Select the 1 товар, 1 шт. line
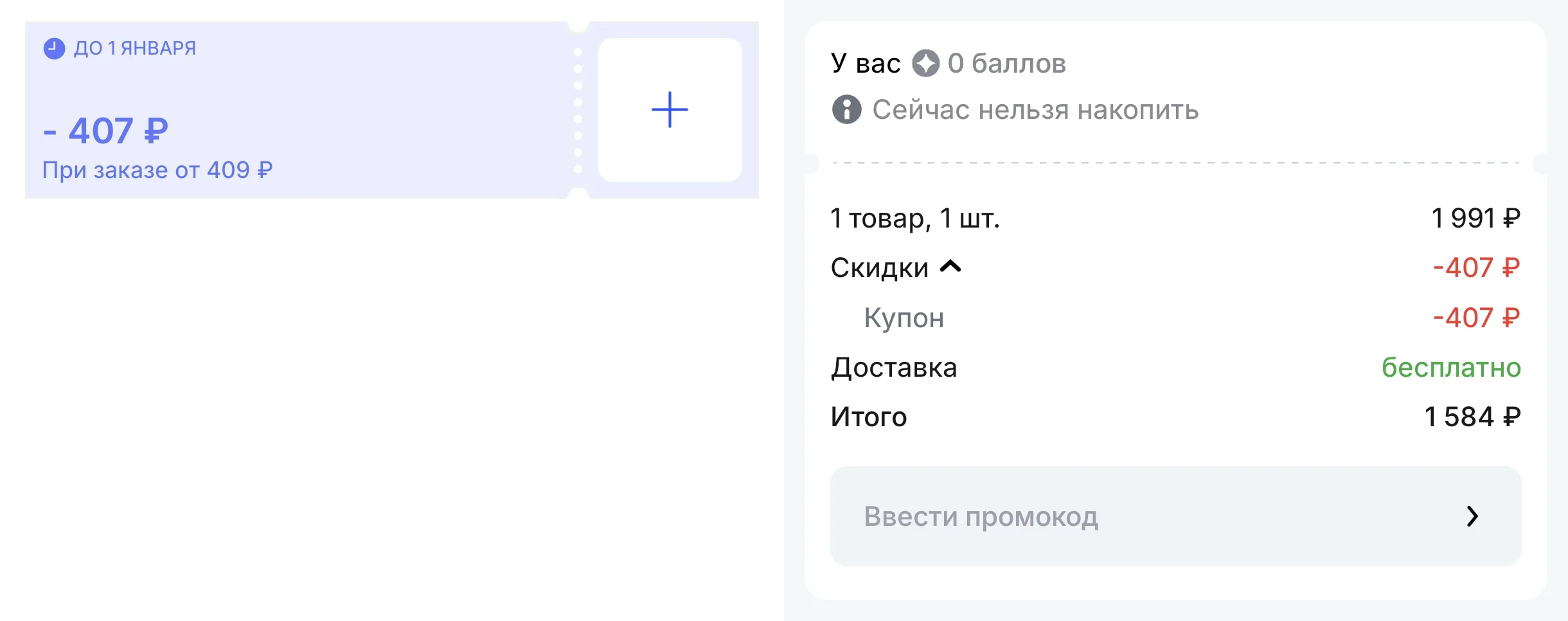Screen dimensions: 1568x621 point(915,219)
